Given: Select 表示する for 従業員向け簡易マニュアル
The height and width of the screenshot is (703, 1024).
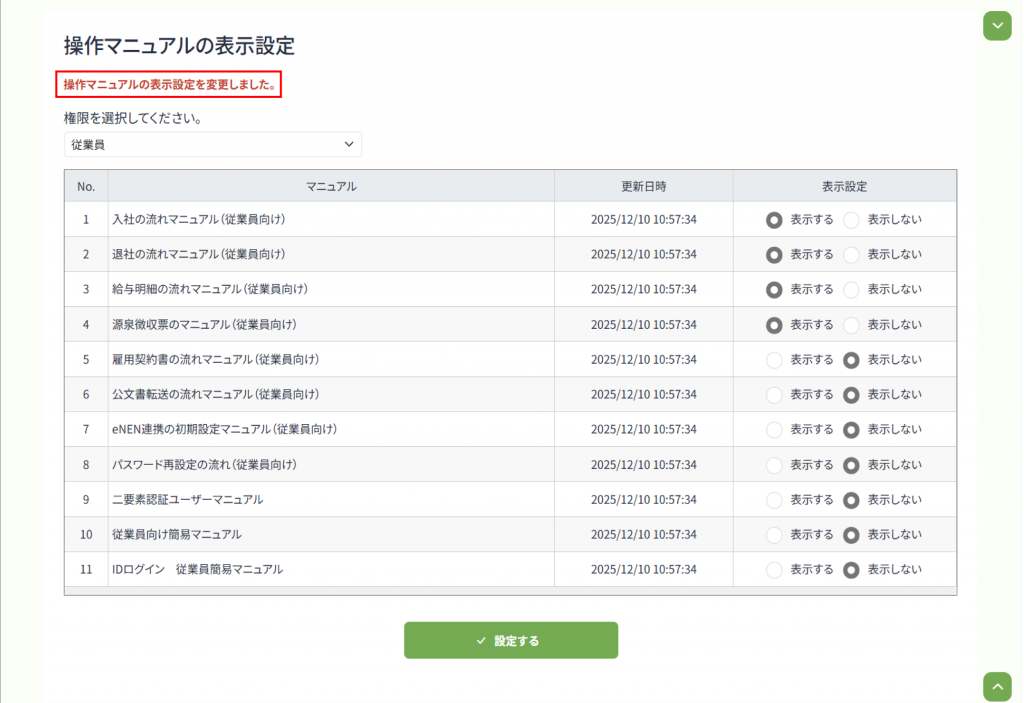Looking at the screenshot, I should (x=774, y=535).
